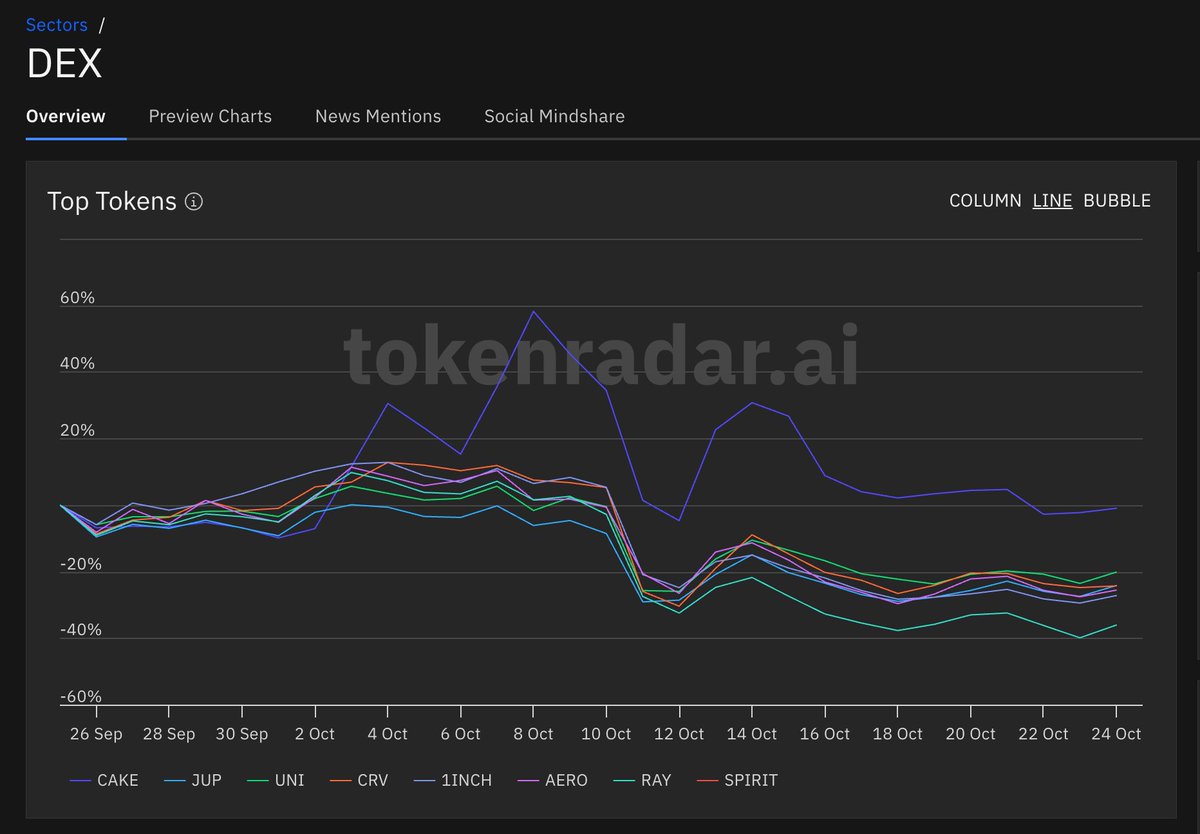Toggle the RAY series in legend
Viewport: 1200px width, 834px height.
click(642, 780)
